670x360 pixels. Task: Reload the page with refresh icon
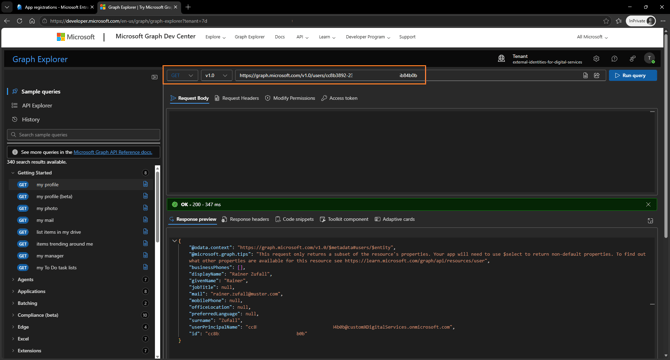tap(19, 20)
